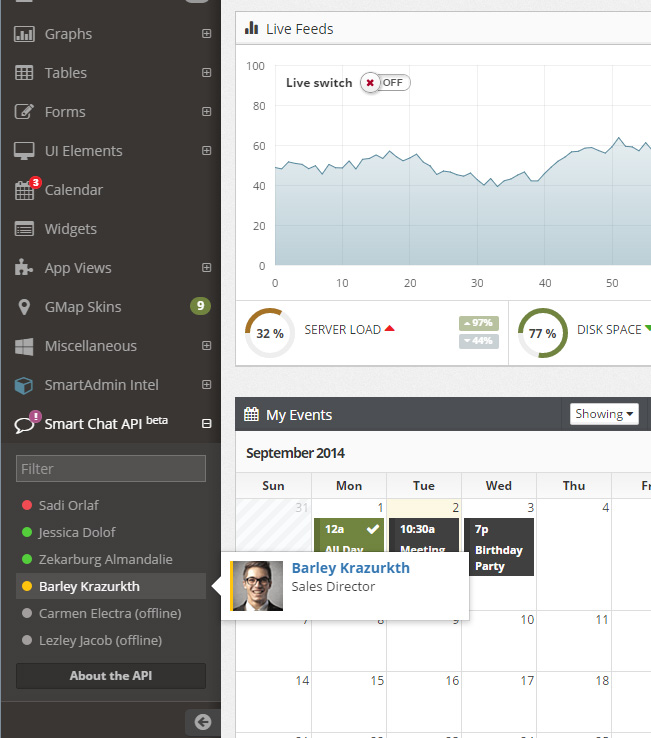Toggle the Live switch on
651x738 pixels.
point(385,83)
